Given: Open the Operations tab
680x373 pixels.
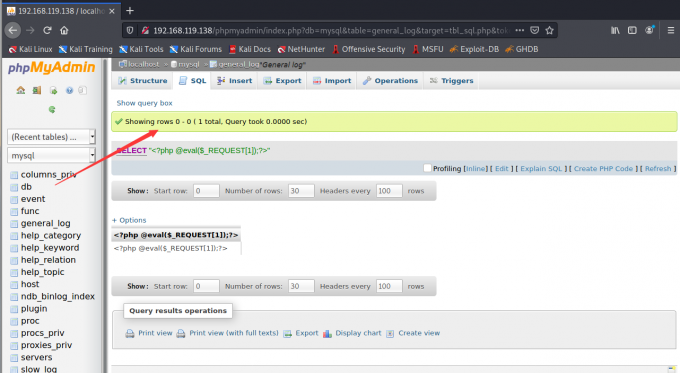Looking at the screenshot, I should tap(390, 81).
